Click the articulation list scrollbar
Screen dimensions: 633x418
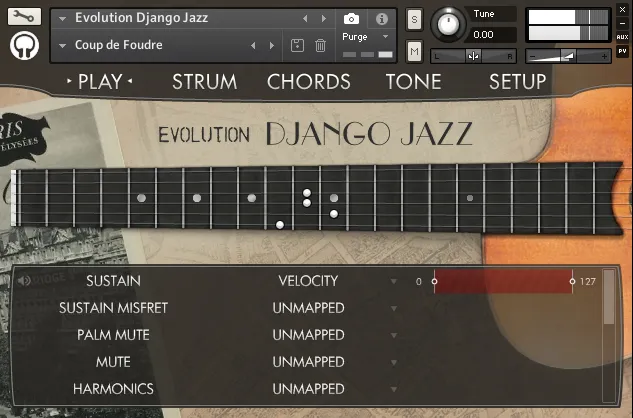click(608, 297)
